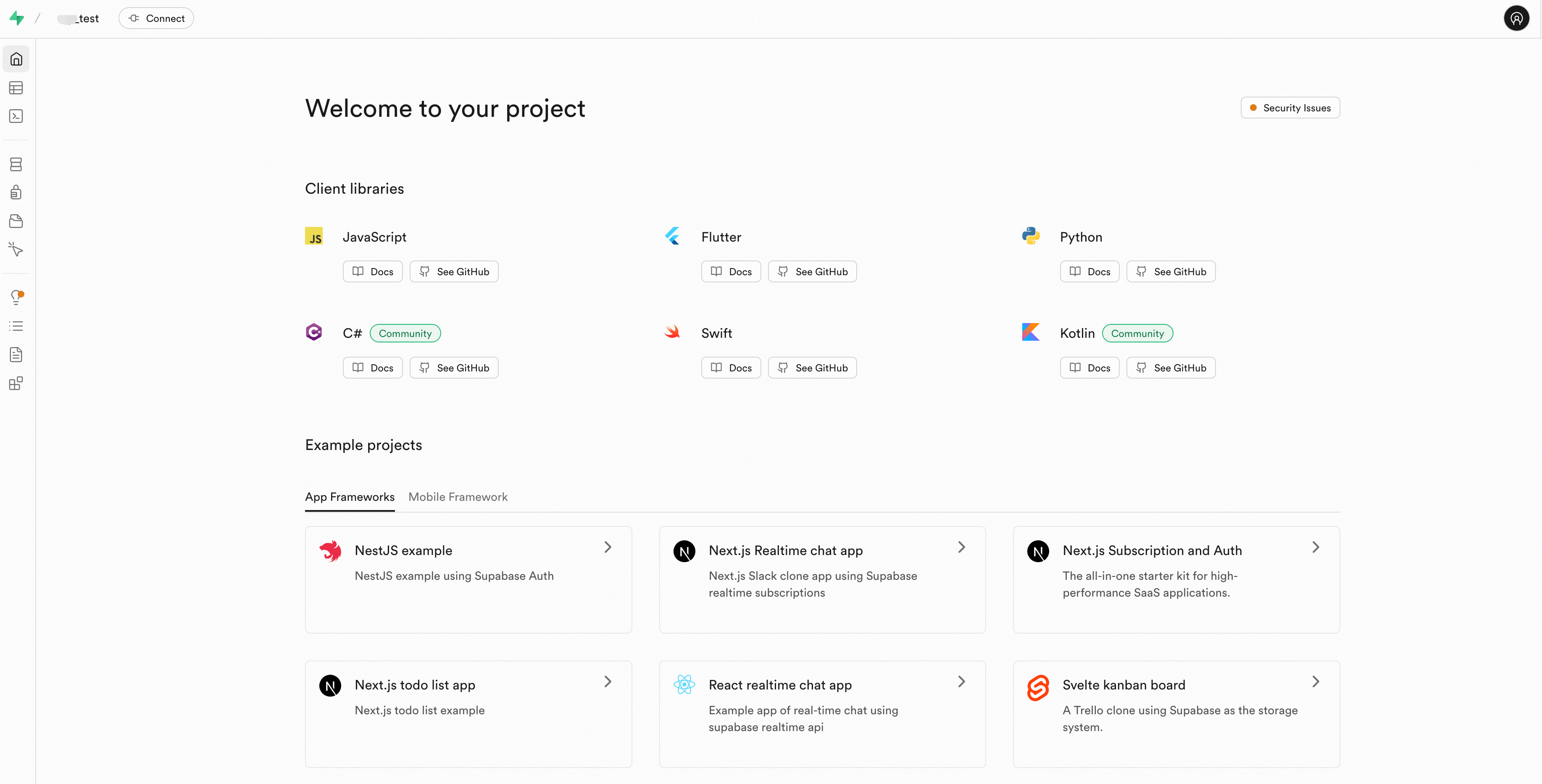
Task: Open the Kotlin Docs button
Action: tap(1089, 368)
